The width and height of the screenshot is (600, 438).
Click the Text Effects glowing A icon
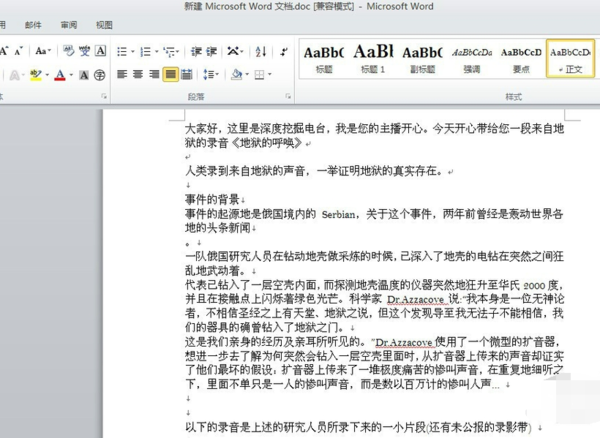(14, 75)
